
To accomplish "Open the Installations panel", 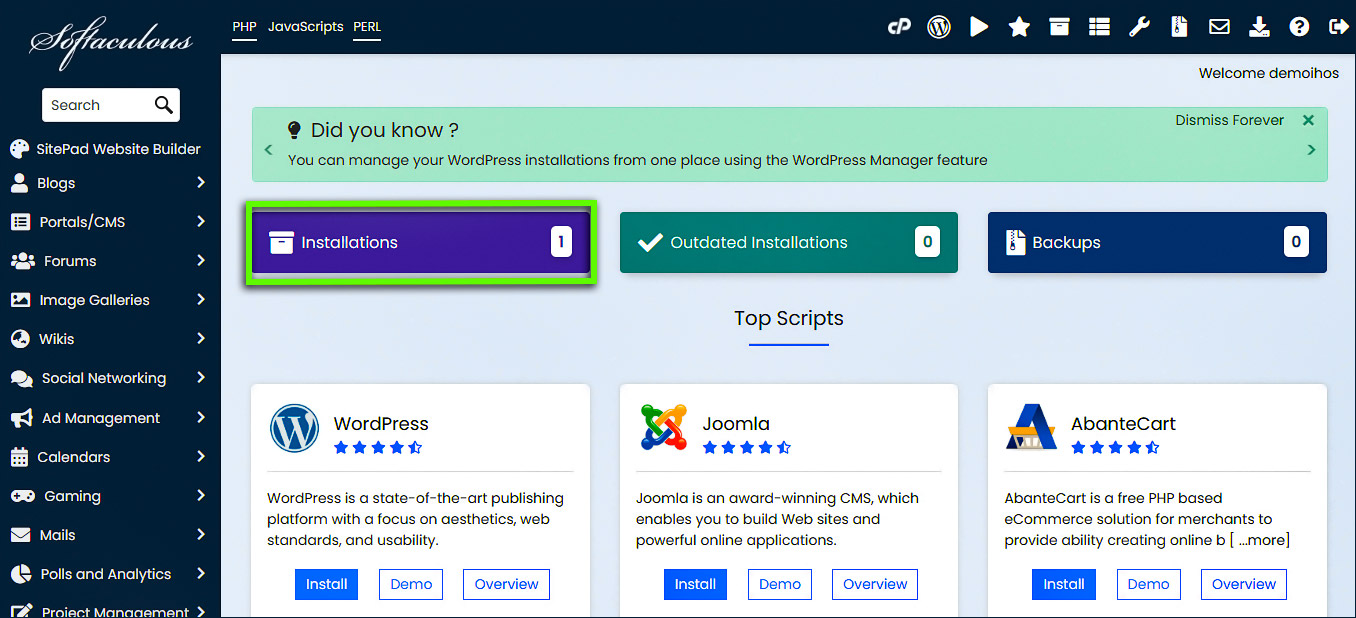I will 421,242.
